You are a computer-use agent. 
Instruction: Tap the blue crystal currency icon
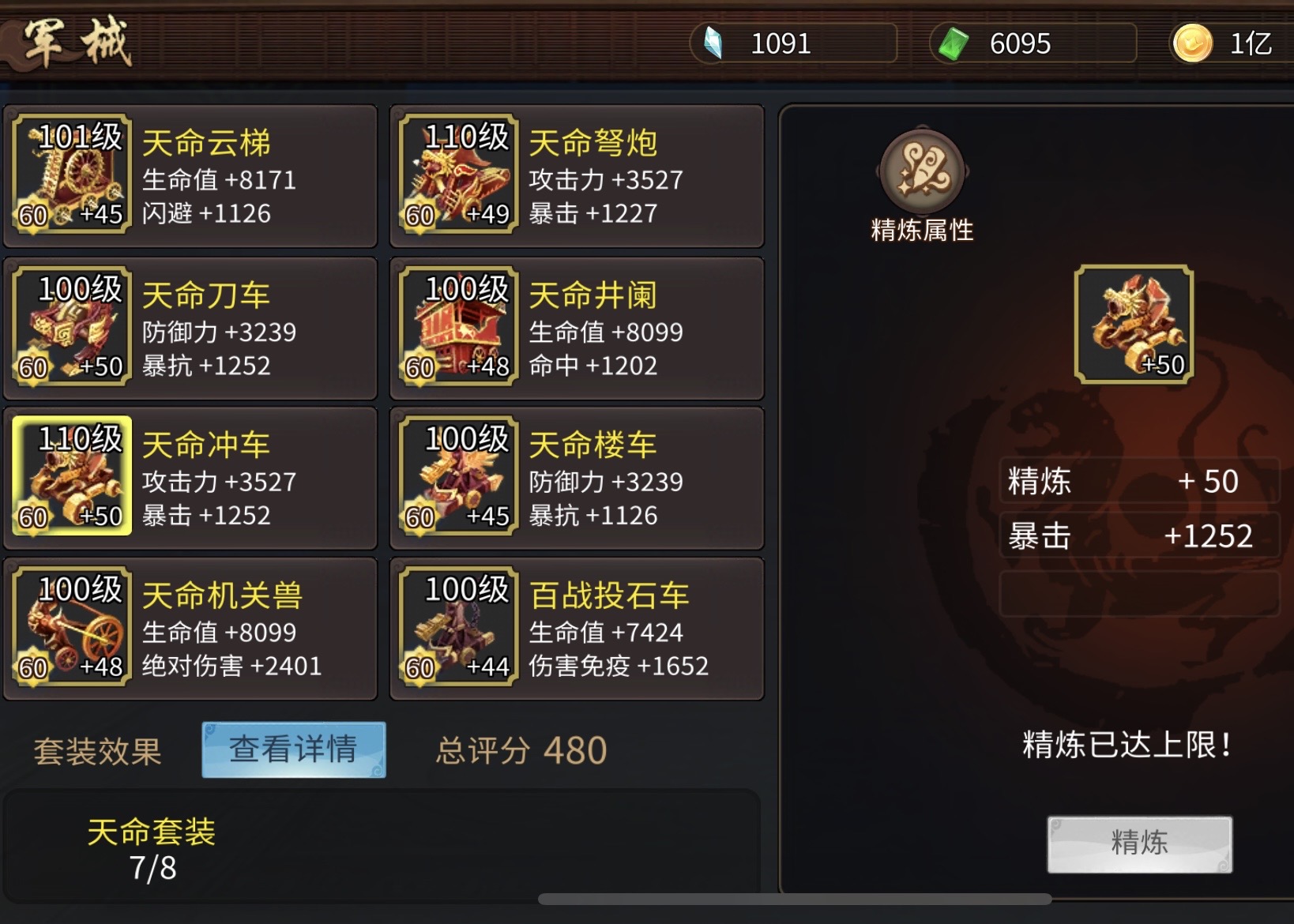713,43
